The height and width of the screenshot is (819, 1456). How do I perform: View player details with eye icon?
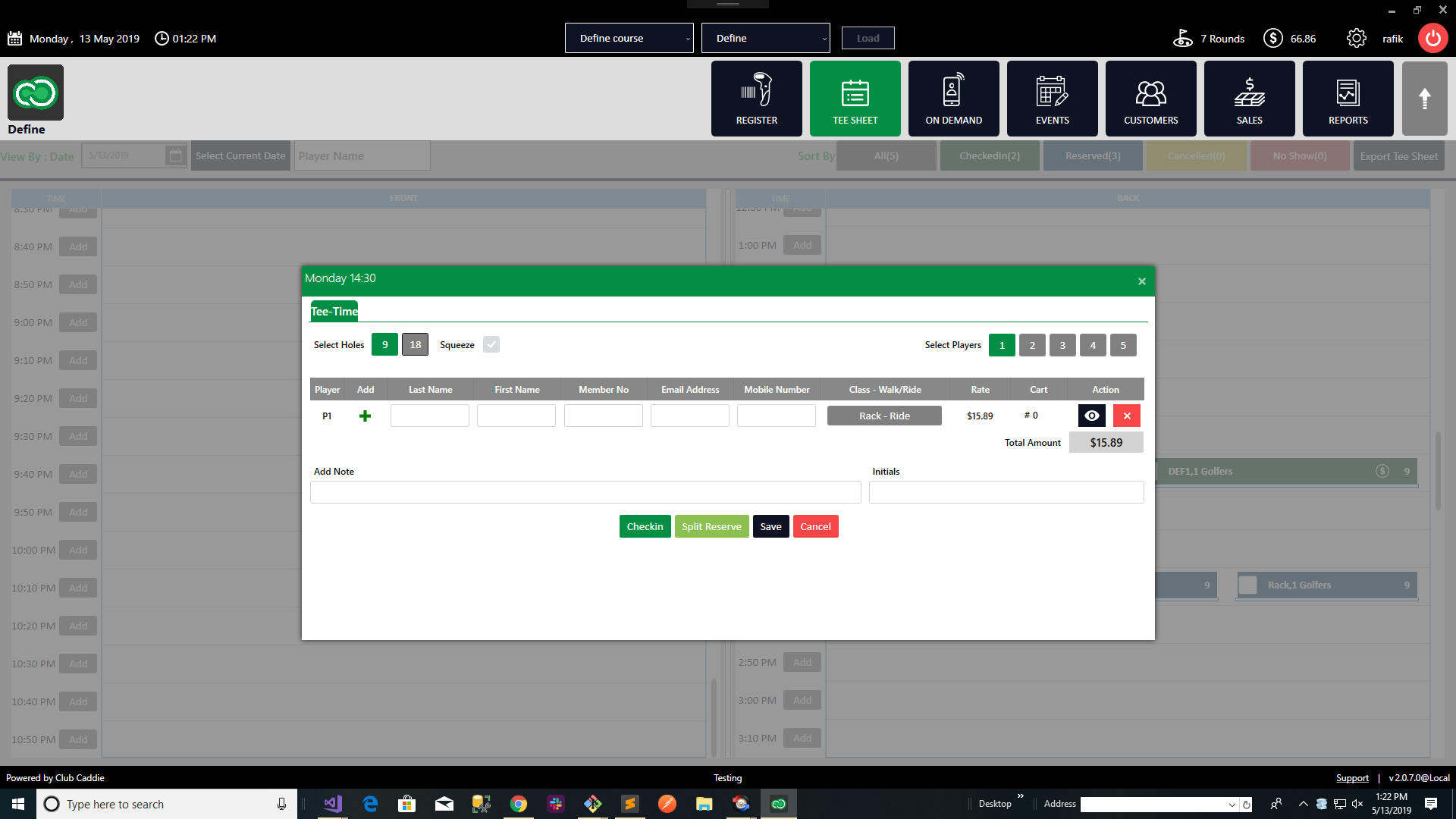[x=1091, y=416]
